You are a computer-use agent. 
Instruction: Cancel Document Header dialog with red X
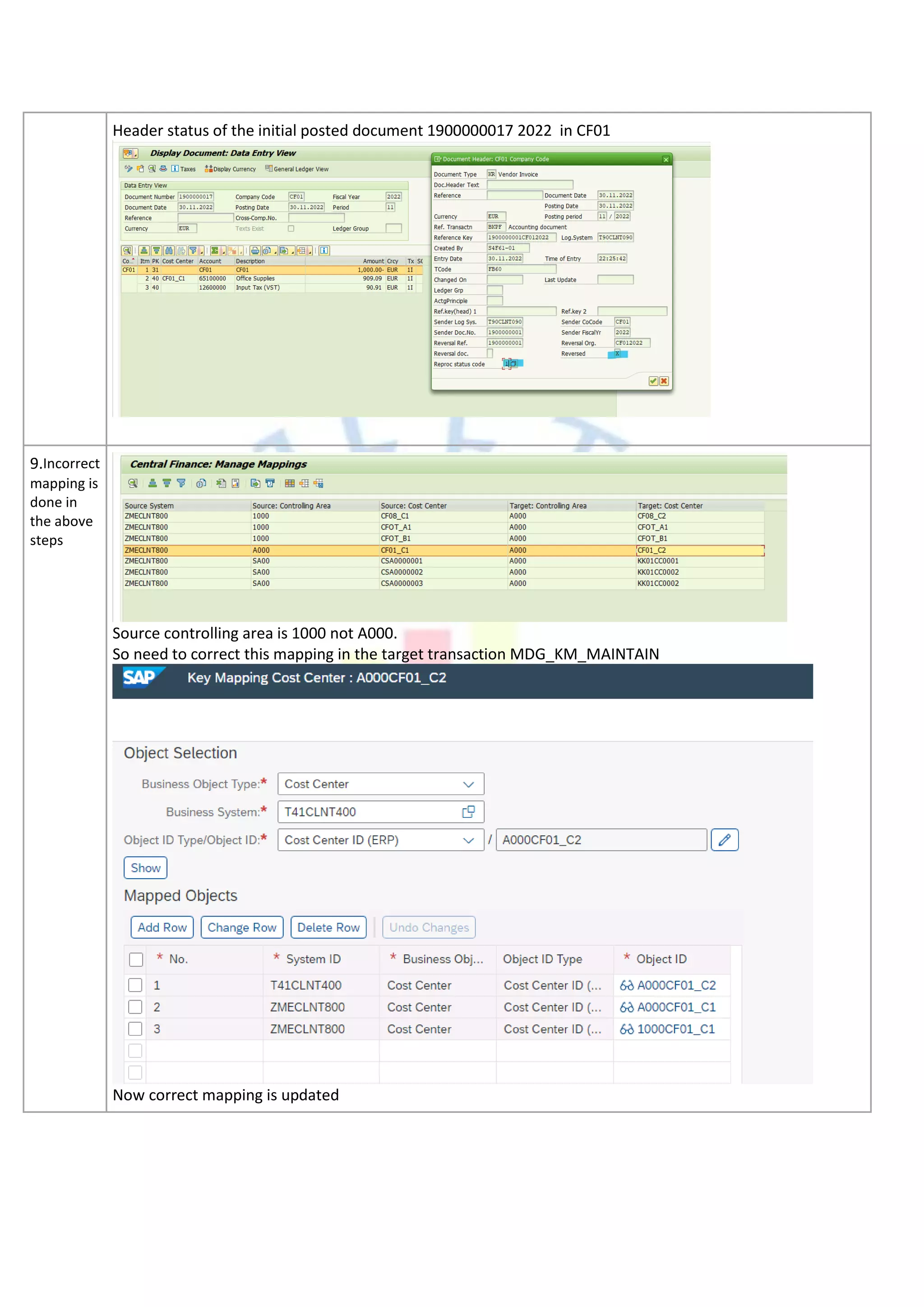(x=664, y=381)
